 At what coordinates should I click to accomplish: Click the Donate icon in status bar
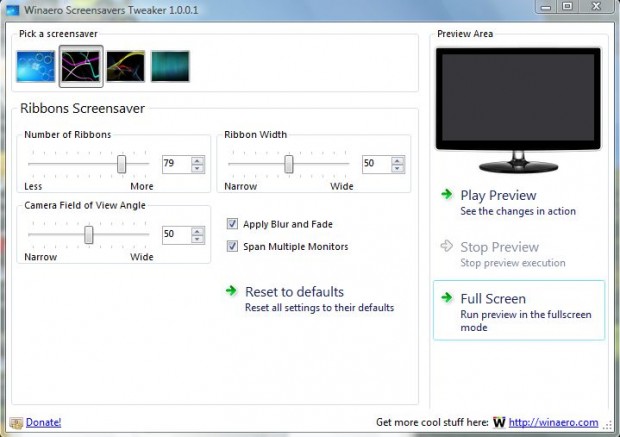coord(16,423)
